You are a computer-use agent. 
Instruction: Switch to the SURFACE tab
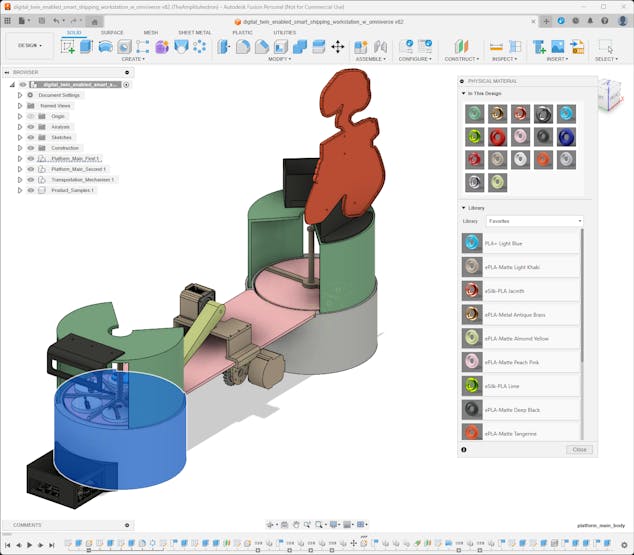pos(112,32)
